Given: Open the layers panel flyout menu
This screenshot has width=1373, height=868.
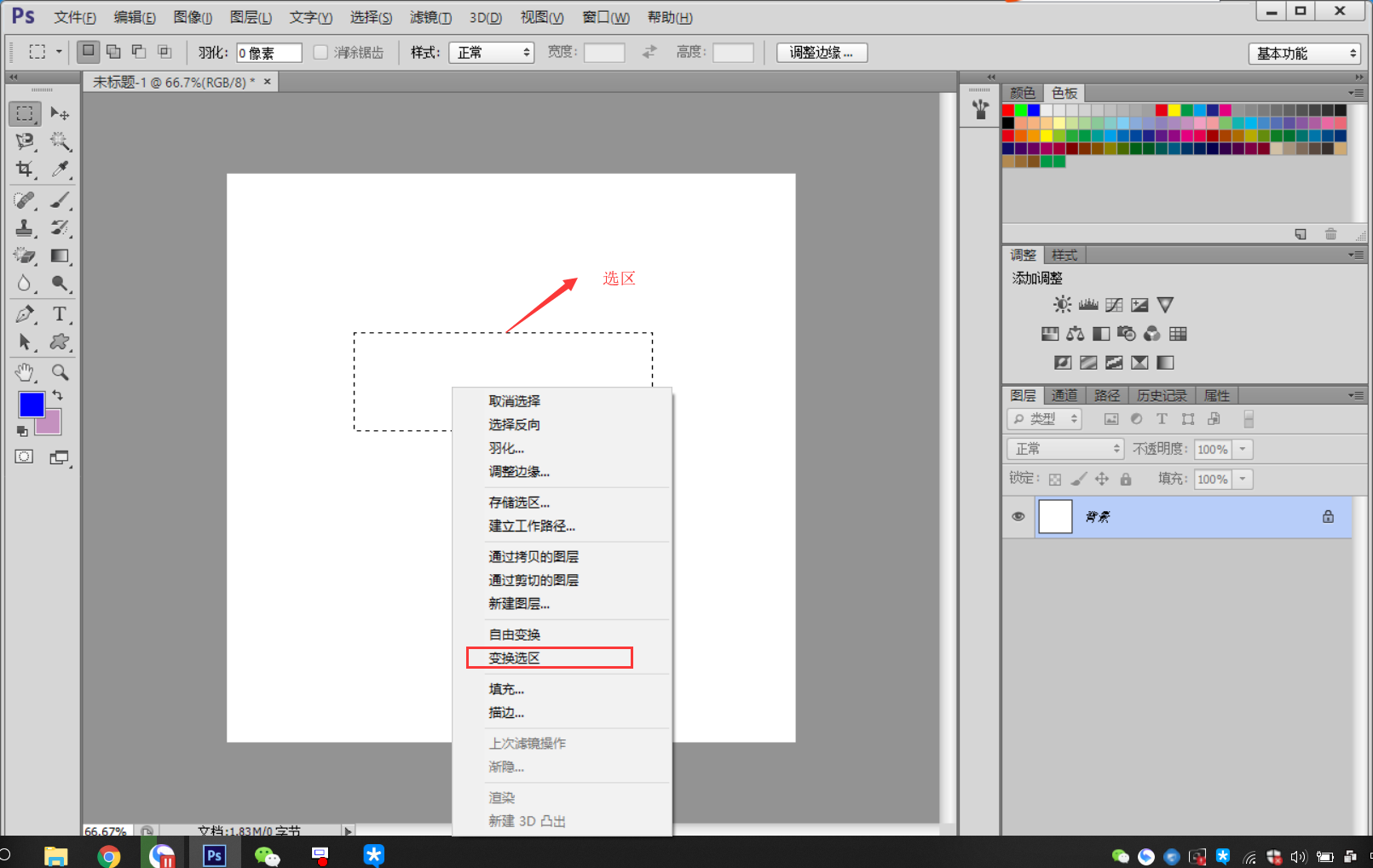Looking at the screenshot, I should [1356, 395].
